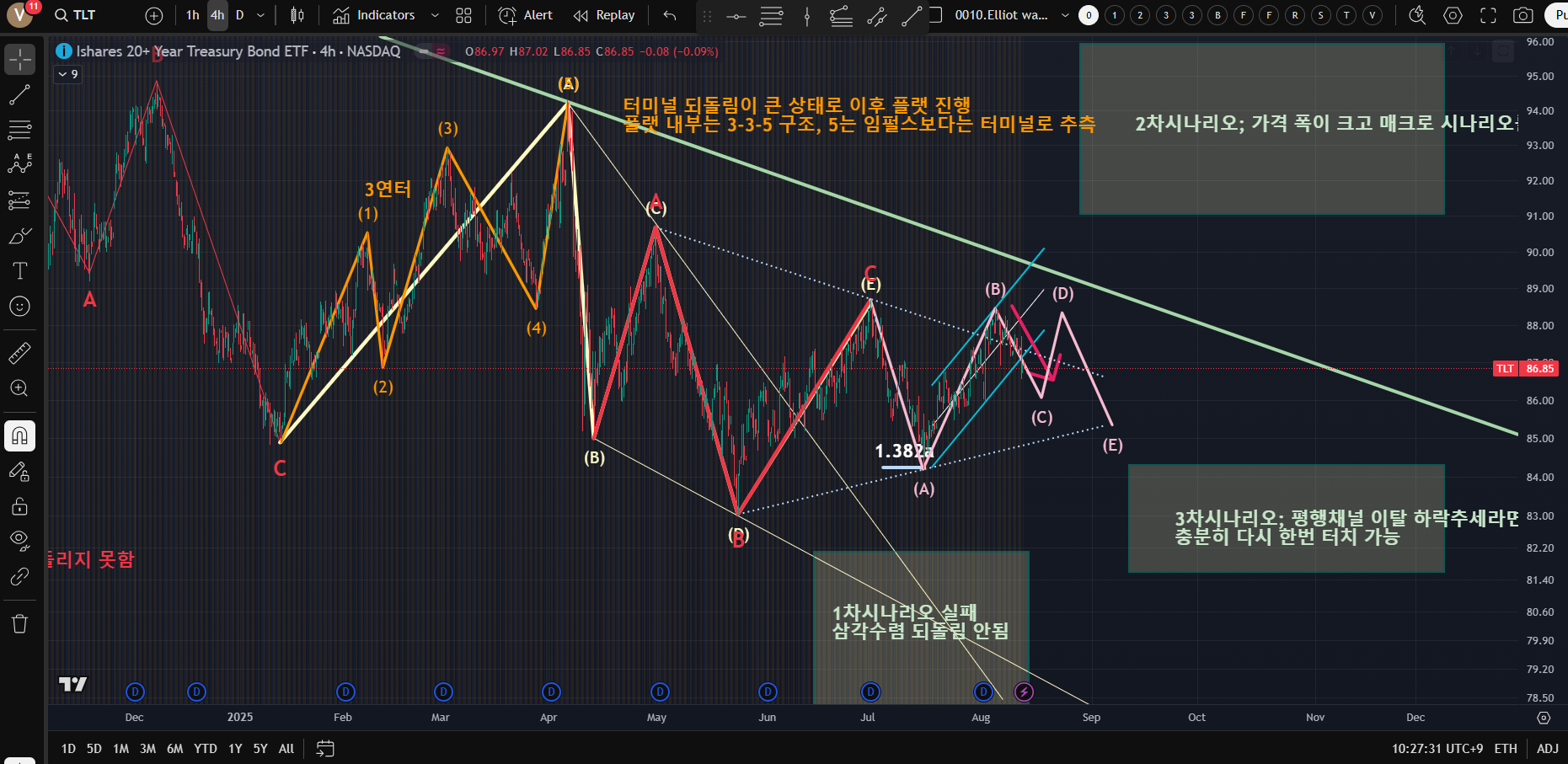Switch to the 1h timeframe
This screenshot has height=764, width=1568.
pos(193,15)
